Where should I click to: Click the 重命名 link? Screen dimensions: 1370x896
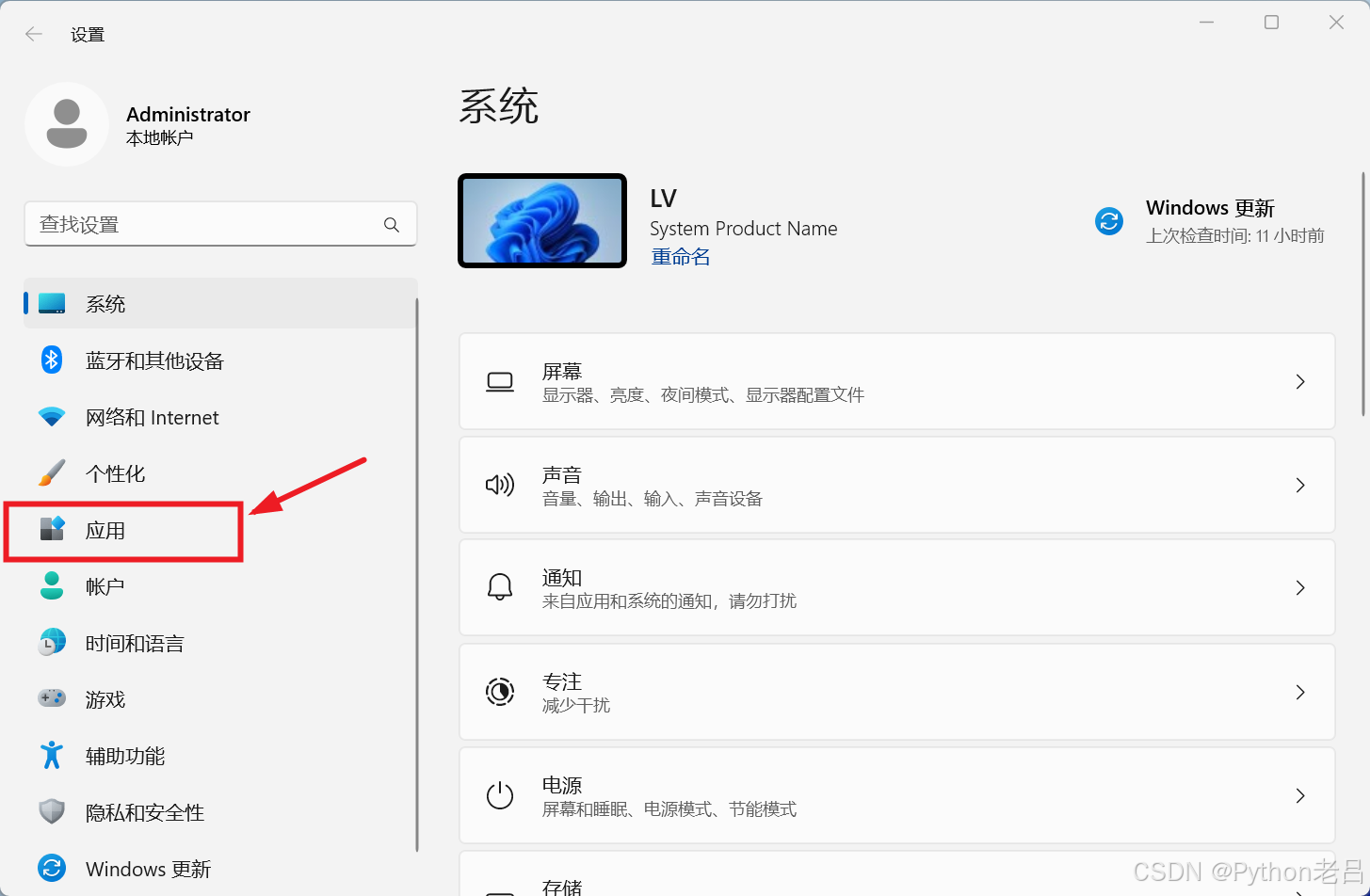[x=680, y=257]
